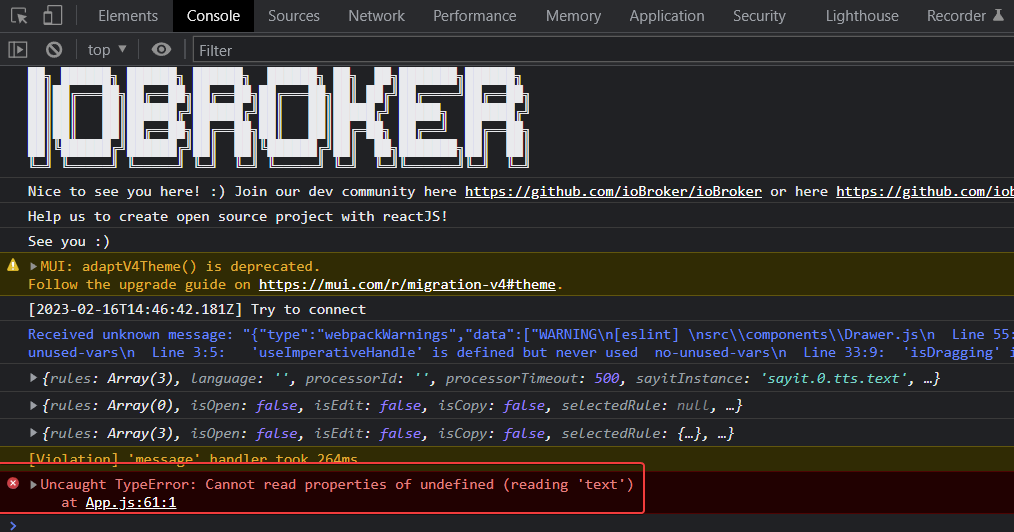
Task: Click the red error icon beside TypeError
Action: [13, 484]
